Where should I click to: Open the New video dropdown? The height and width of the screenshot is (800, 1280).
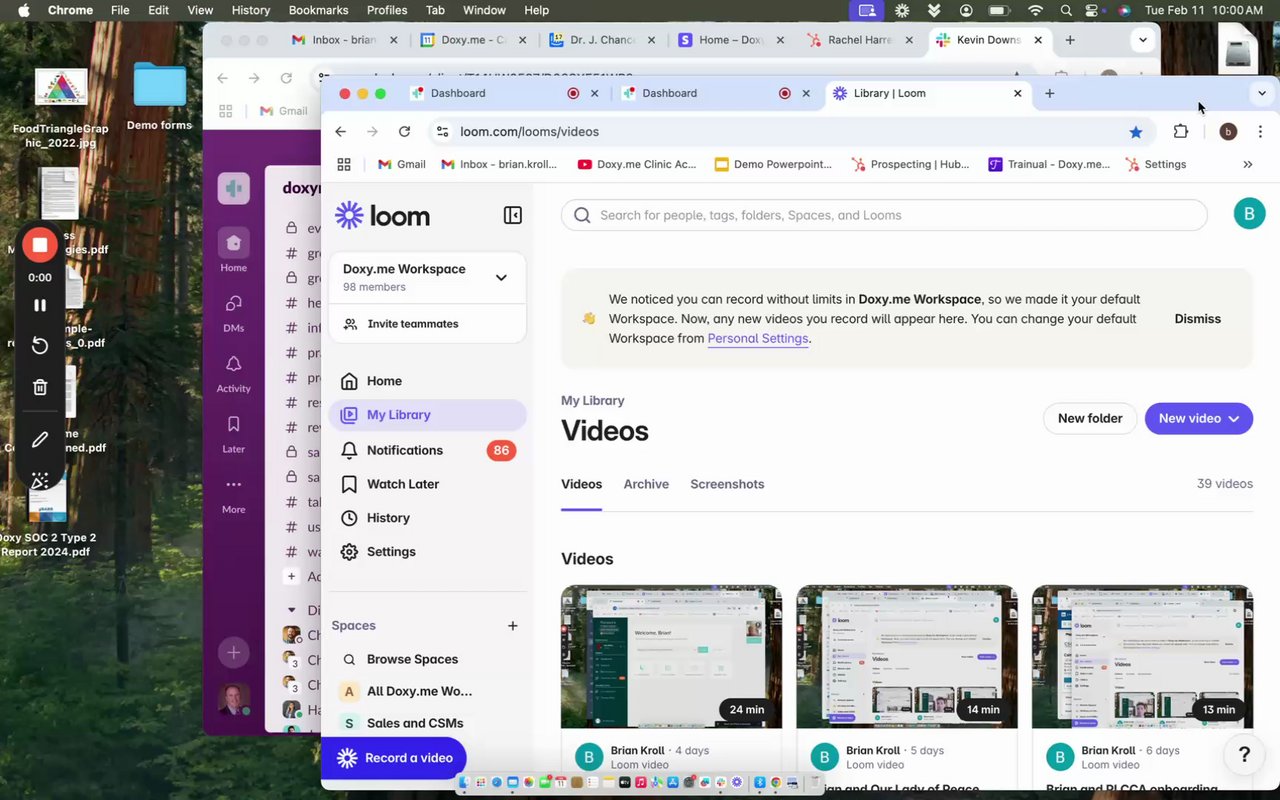tap(1198, 418)
